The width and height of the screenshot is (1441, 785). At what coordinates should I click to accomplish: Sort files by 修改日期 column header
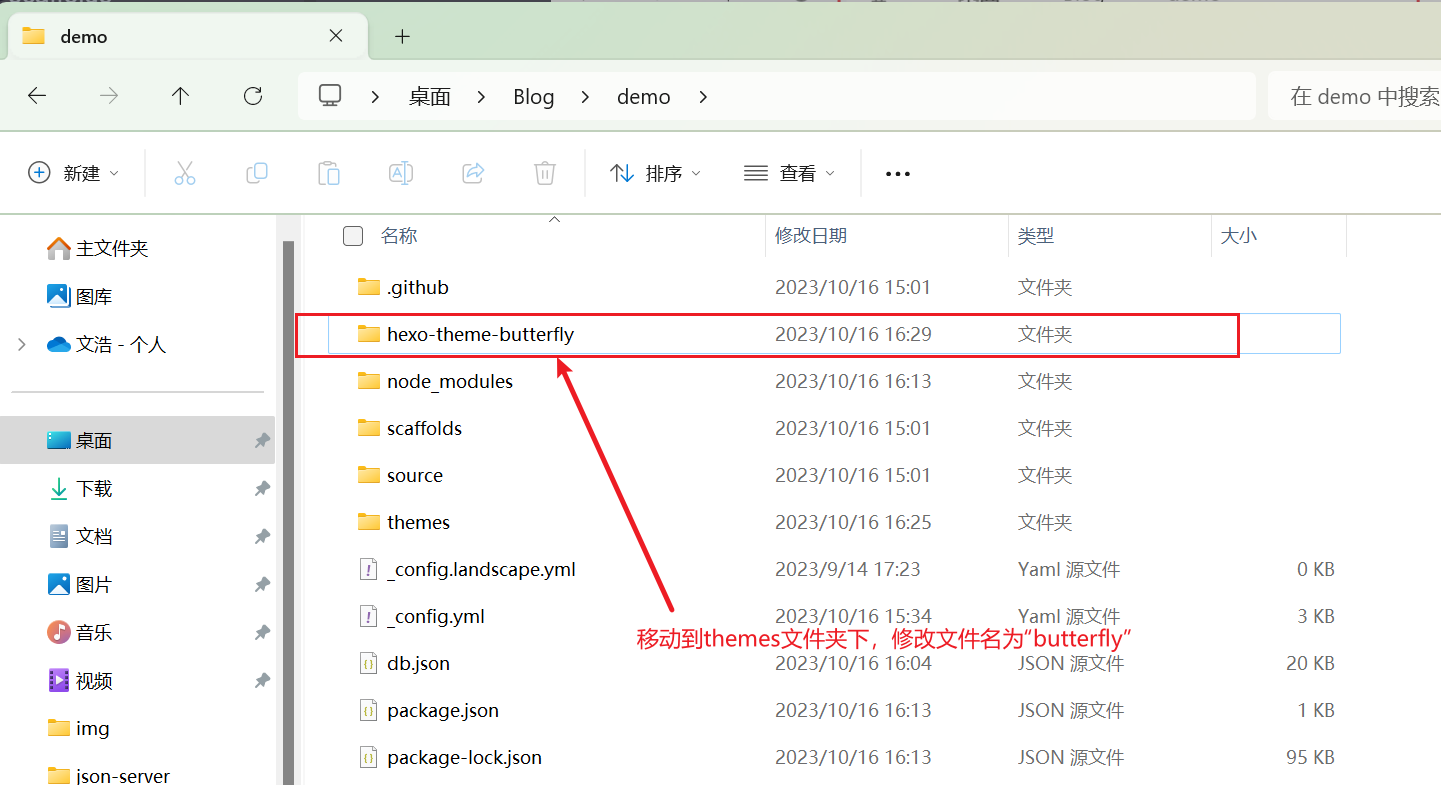tap(811, 236)
